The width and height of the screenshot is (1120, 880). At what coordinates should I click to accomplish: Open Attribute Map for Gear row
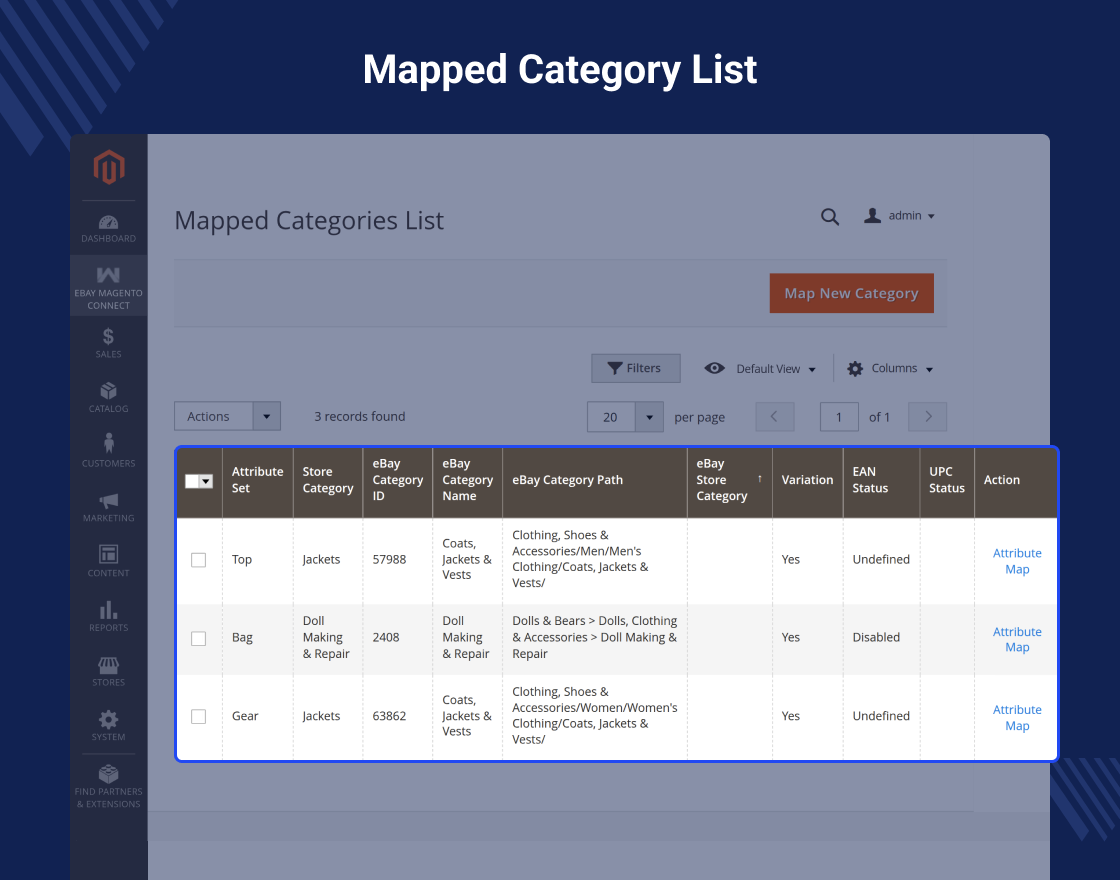click(x=1017, y=718)
